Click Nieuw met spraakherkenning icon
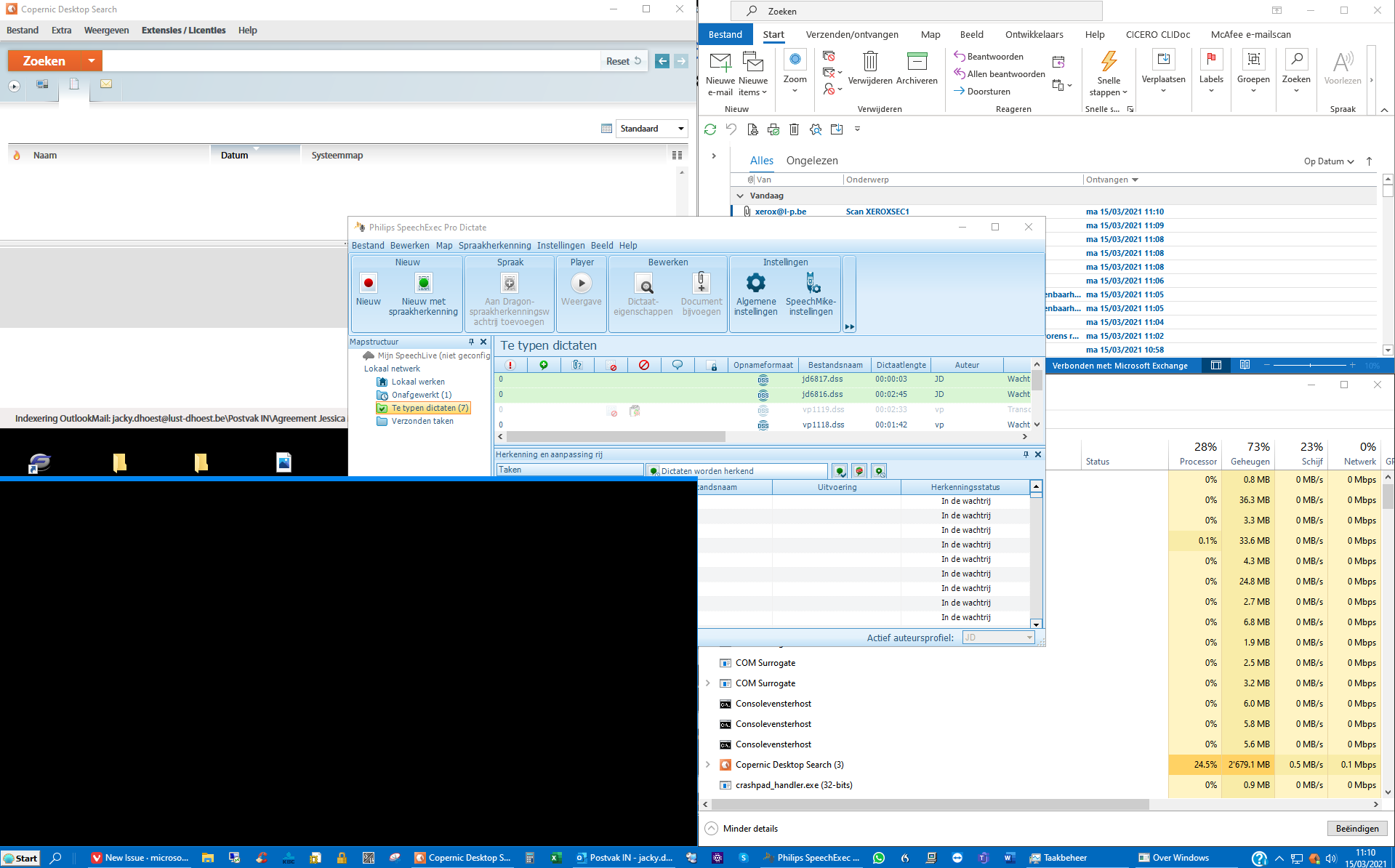1395x868 pixels. 423,284
